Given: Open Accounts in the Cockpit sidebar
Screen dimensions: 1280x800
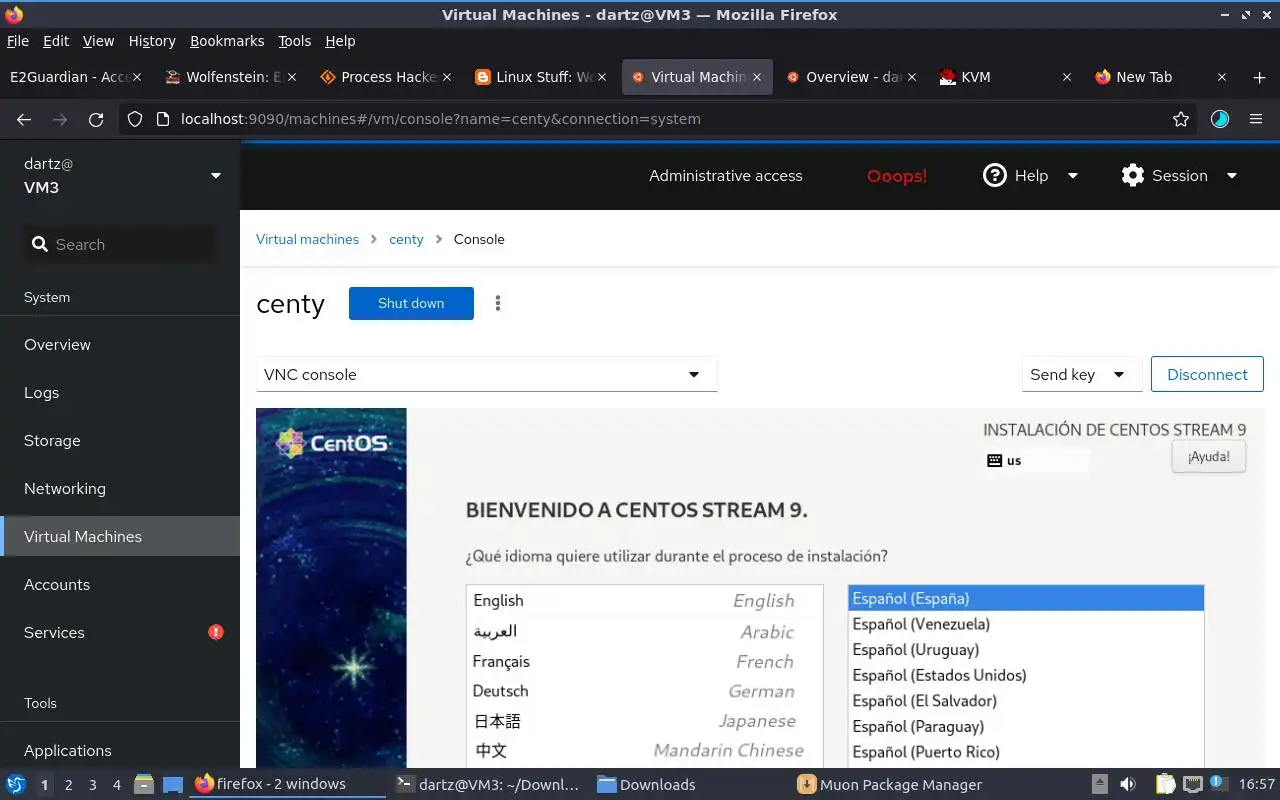Looking at the screenshot, I should click(120, 584).
